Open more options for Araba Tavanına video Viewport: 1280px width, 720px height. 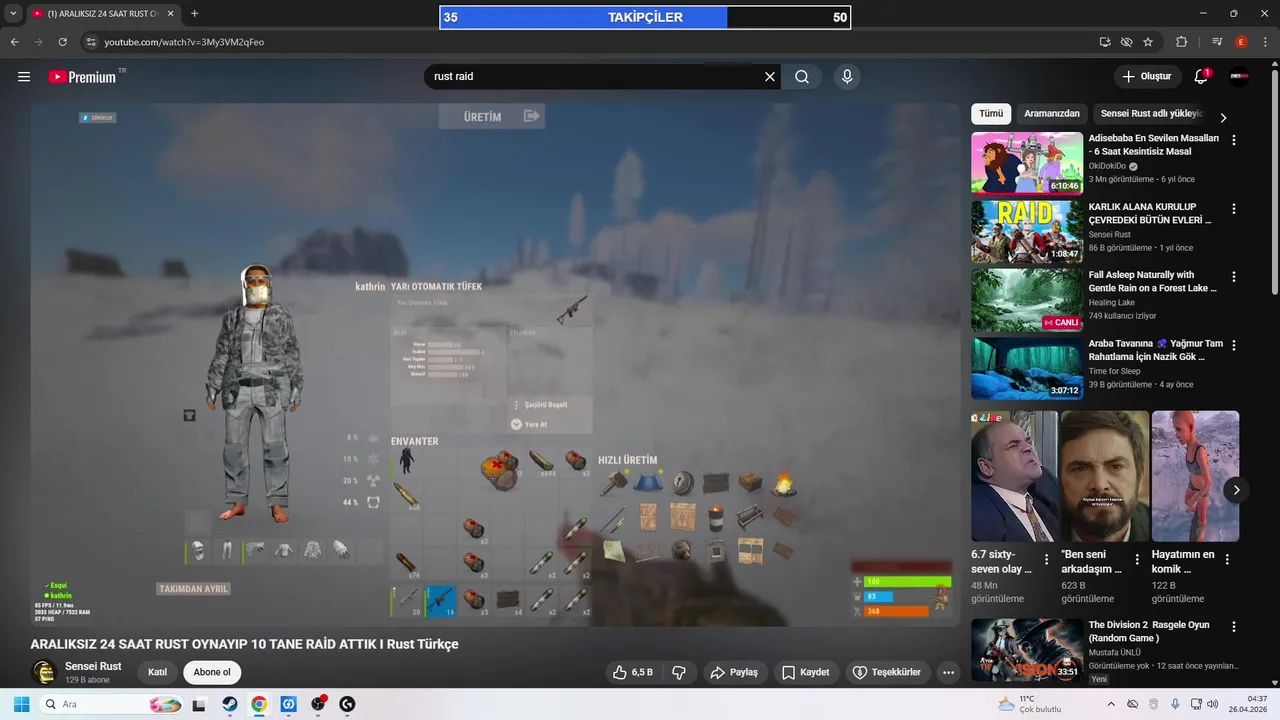1234,345
